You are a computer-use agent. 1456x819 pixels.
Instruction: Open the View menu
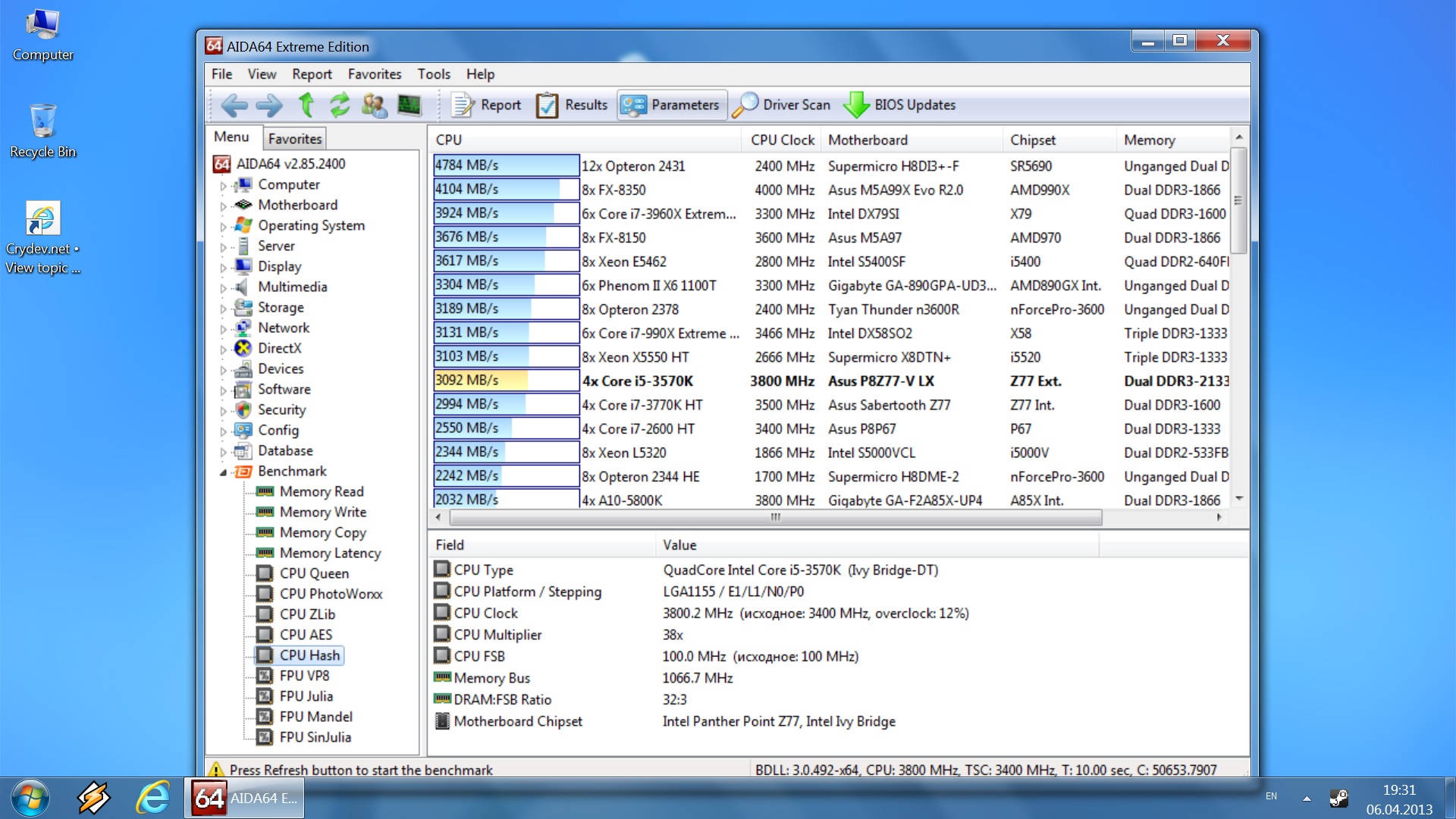coord(262,74)
